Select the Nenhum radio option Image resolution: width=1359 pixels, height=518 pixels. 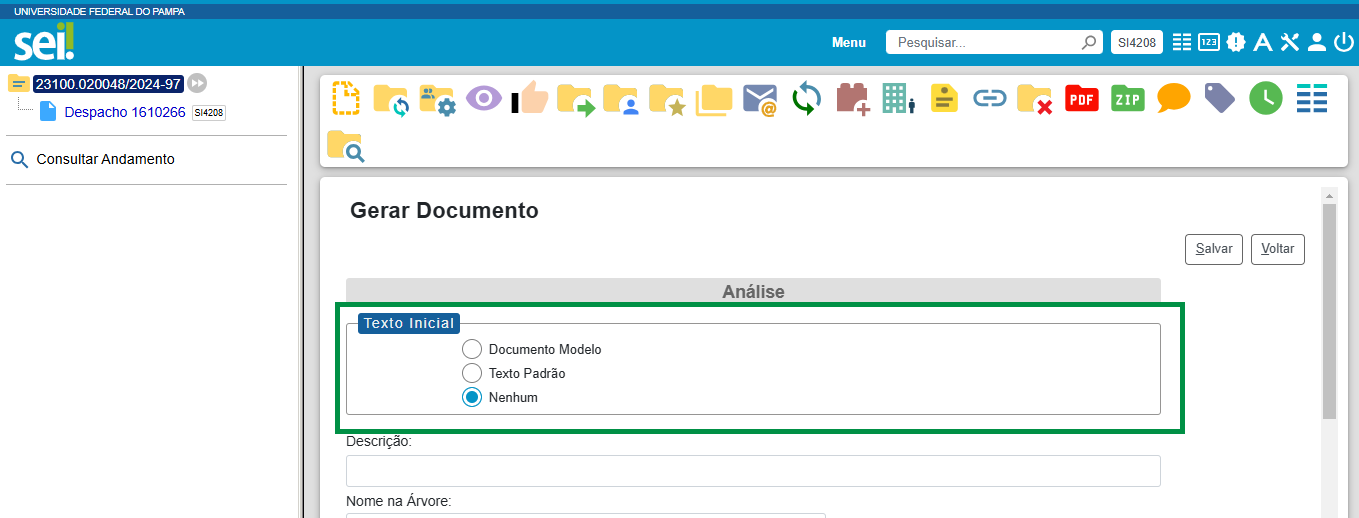[x=472, y=397]
